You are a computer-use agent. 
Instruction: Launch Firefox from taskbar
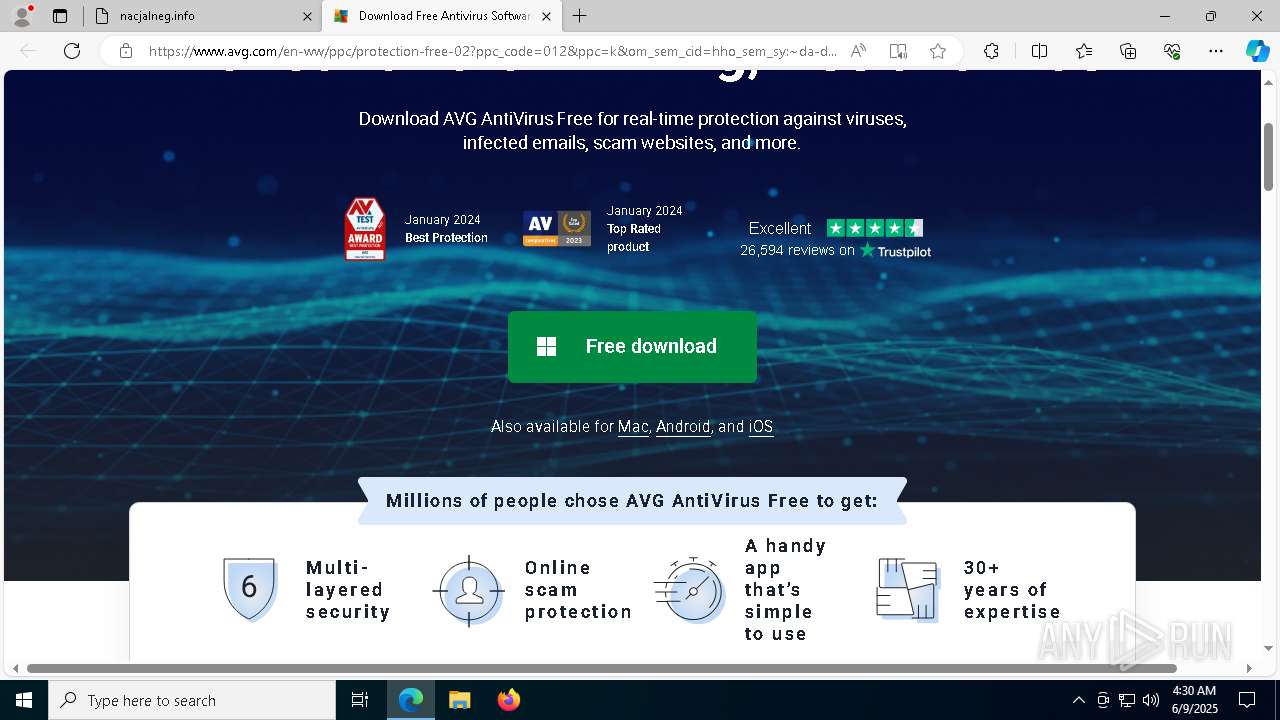coord(508,700)
